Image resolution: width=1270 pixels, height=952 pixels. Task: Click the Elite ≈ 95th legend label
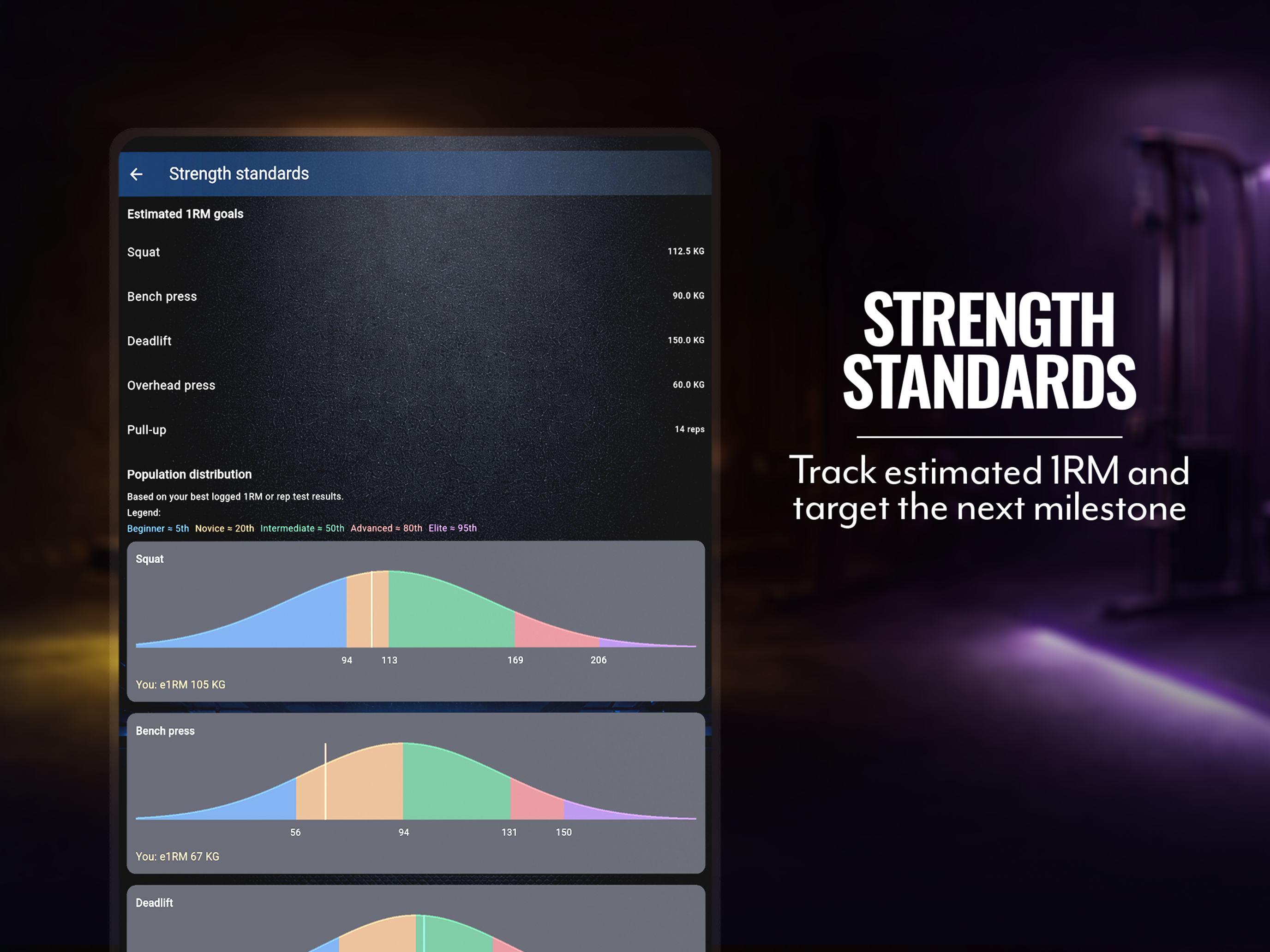(452, 529)
